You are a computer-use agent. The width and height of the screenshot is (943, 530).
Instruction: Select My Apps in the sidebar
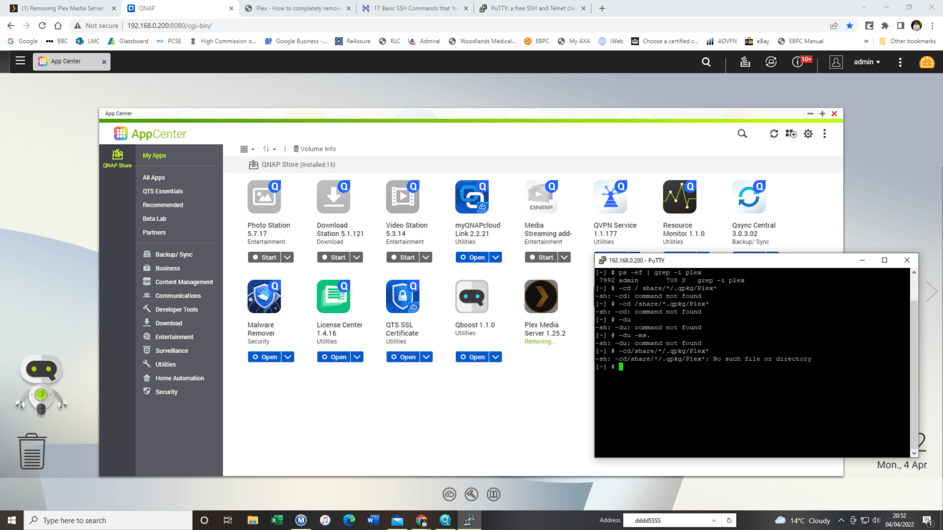[155, 155]
